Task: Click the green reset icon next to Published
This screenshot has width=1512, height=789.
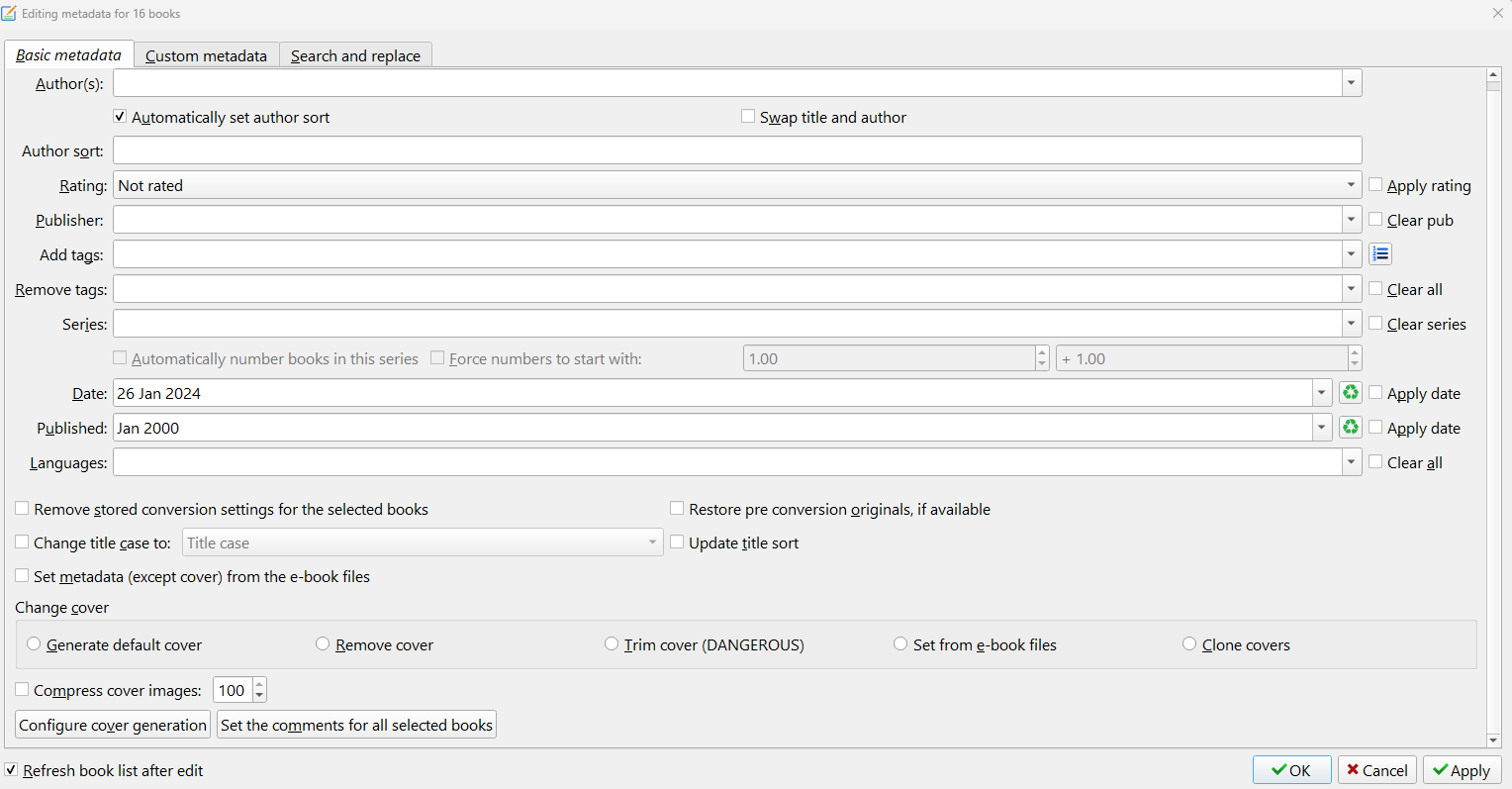Action: click(1350, 428)
